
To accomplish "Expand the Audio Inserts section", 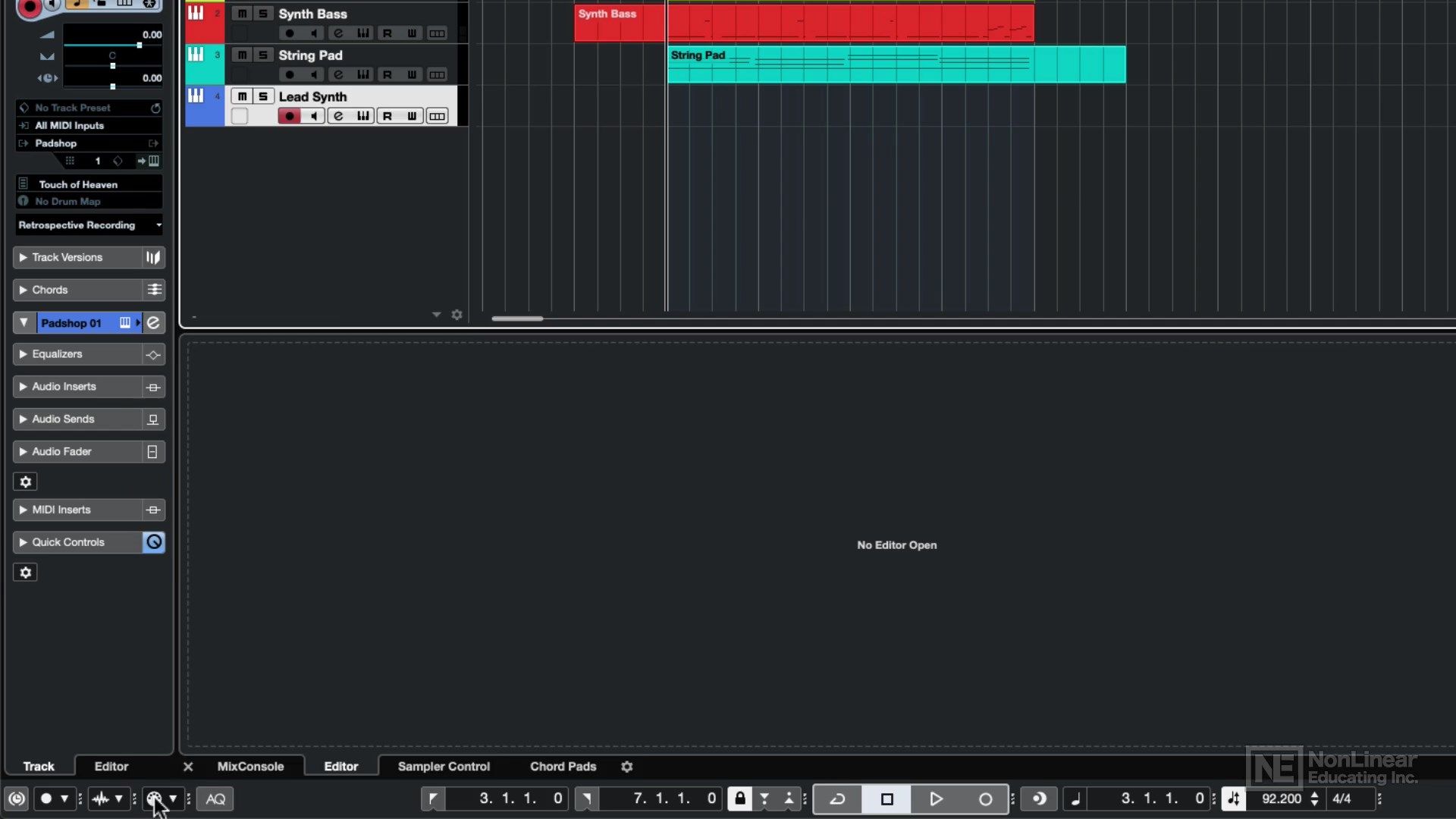I will tap(23, 387).
